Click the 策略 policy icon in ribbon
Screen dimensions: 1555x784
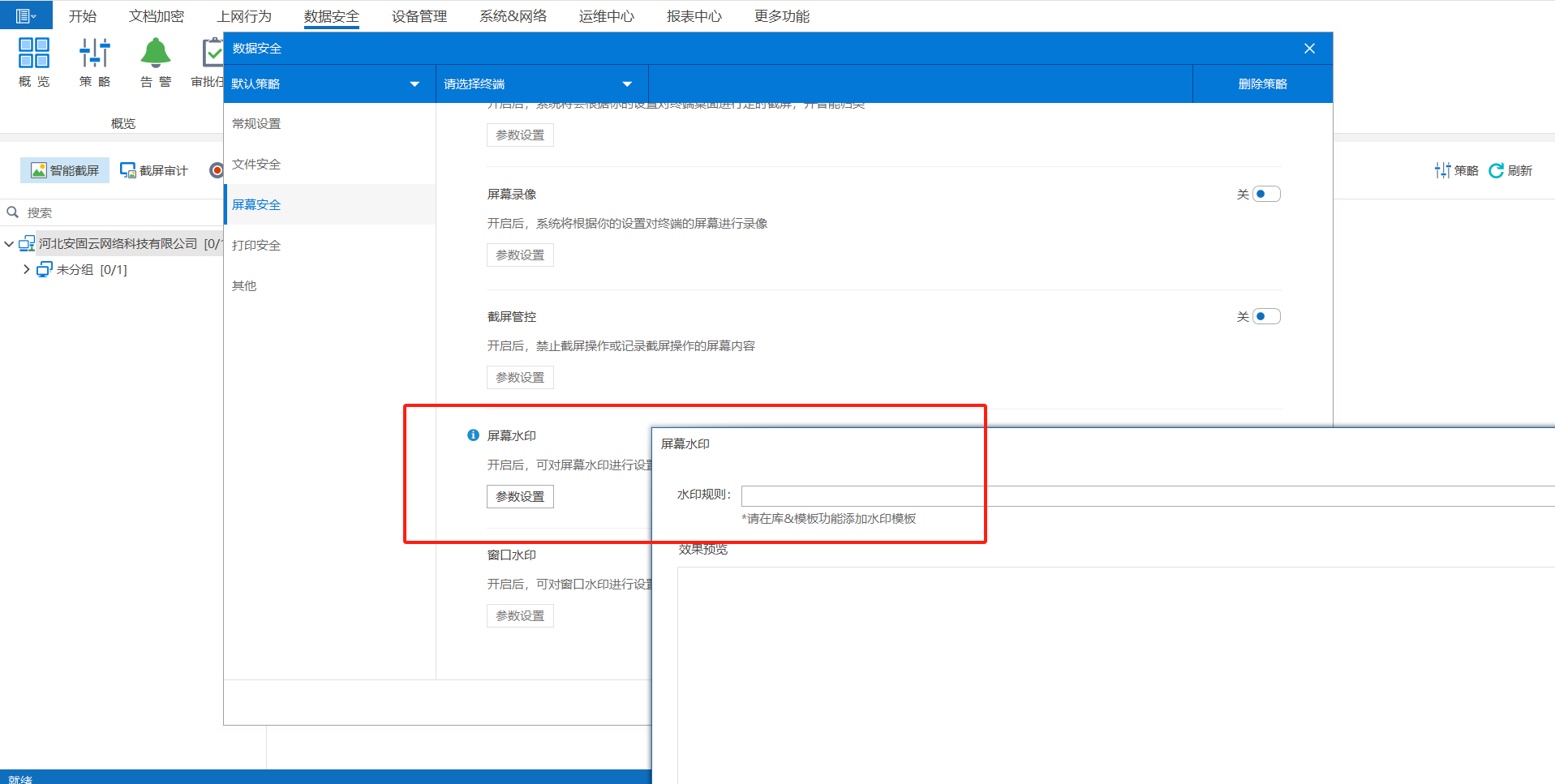(95, 54)
